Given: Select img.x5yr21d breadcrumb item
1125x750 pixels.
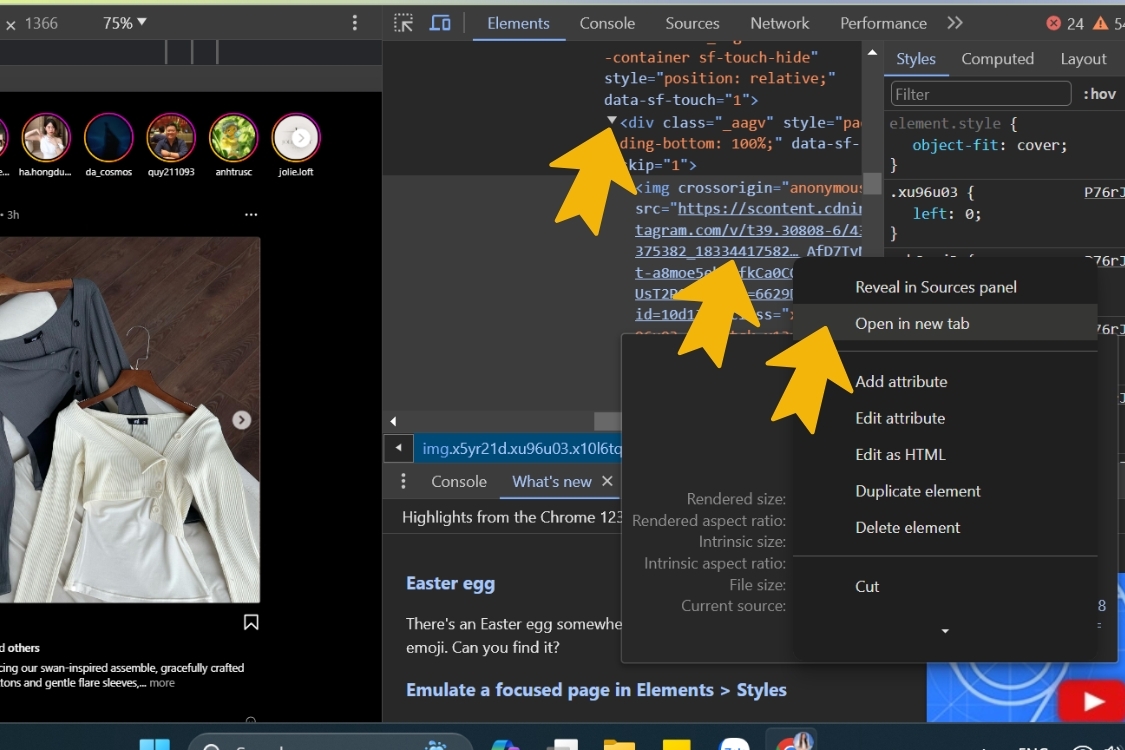Looking at the screenshot, I should click(522, 449).
